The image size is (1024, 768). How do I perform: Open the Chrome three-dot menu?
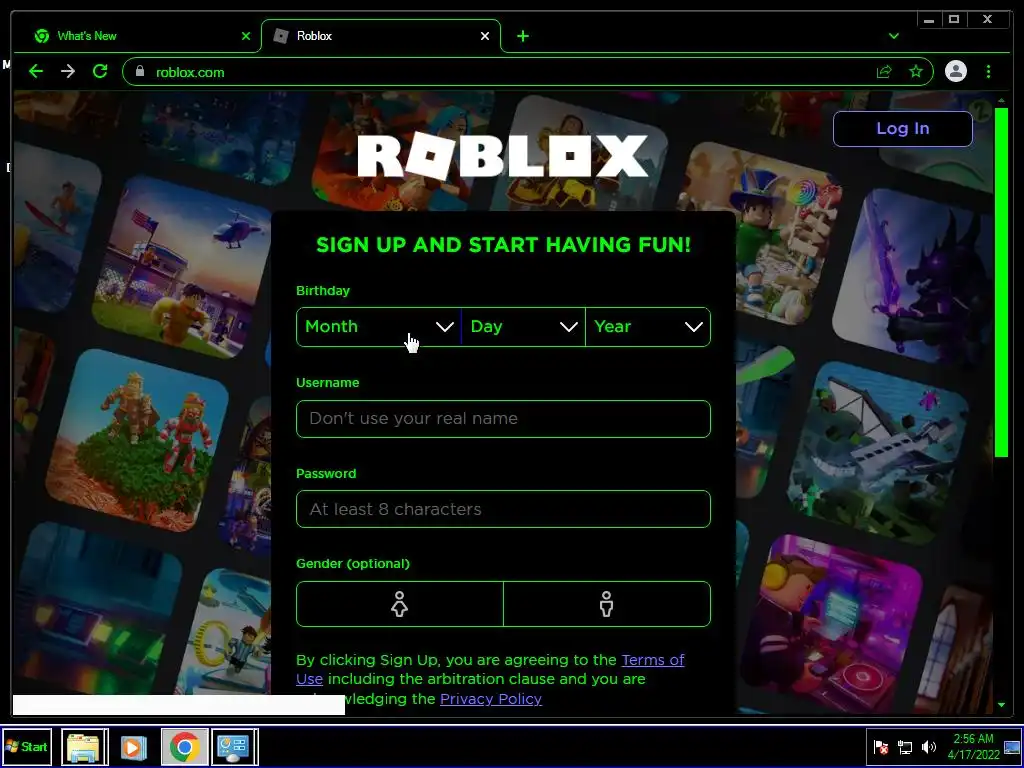tap(988, 71)
